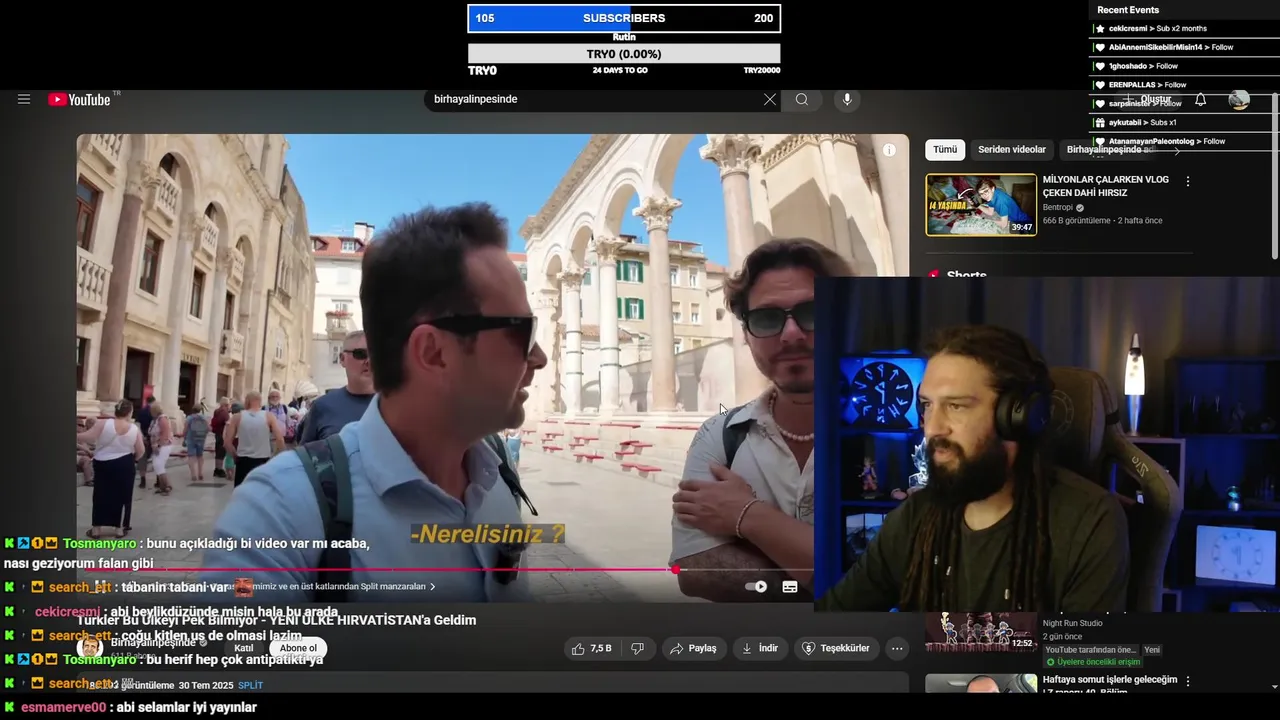Click the Paylaş share button
Image resolution: width=1280 pixels, height=720 pixels.
tap(693, 648)
